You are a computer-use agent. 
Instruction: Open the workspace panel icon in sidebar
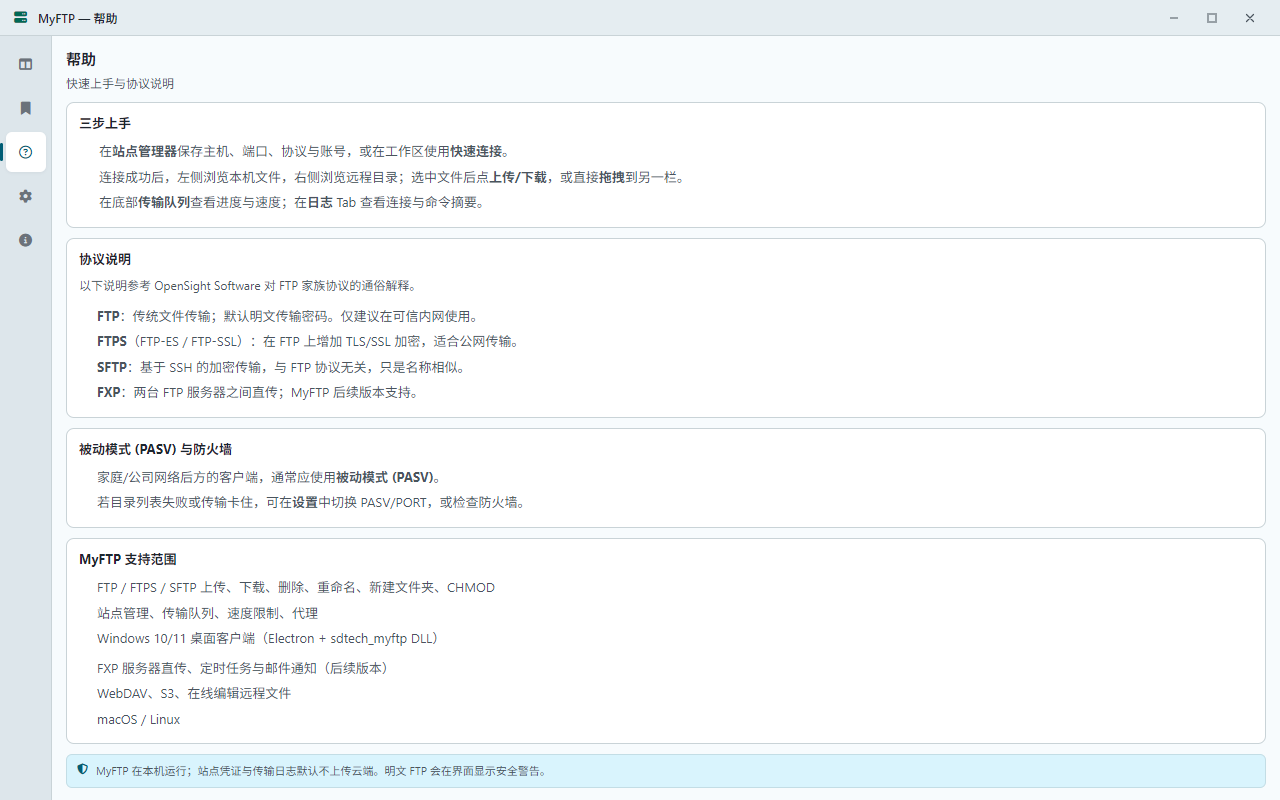(26, 64)
